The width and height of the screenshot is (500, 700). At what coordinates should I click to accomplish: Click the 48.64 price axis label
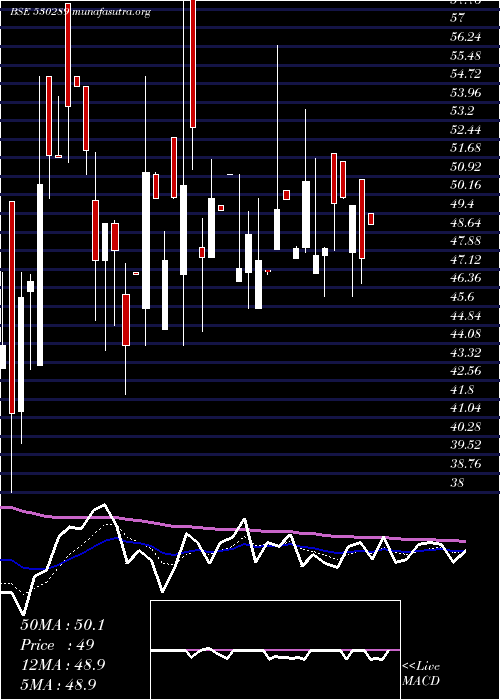(x=465, y=222)
